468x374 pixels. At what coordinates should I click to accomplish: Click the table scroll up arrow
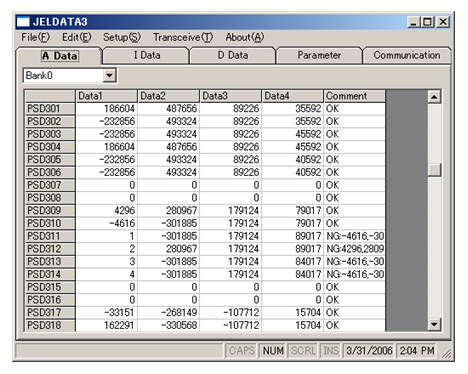[x=434, y=97]
